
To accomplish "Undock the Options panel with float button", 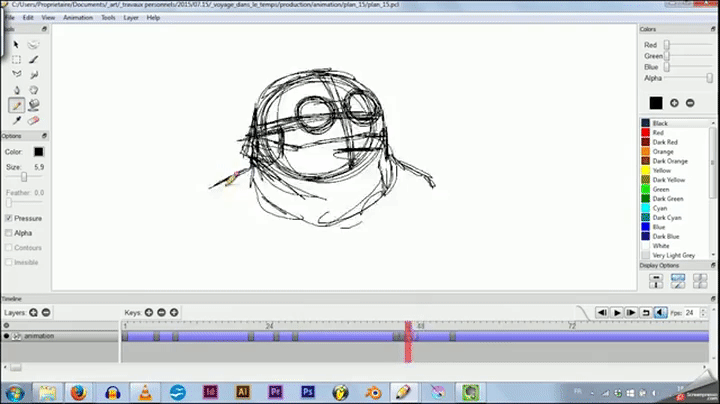I will click(x=45, y=136).
